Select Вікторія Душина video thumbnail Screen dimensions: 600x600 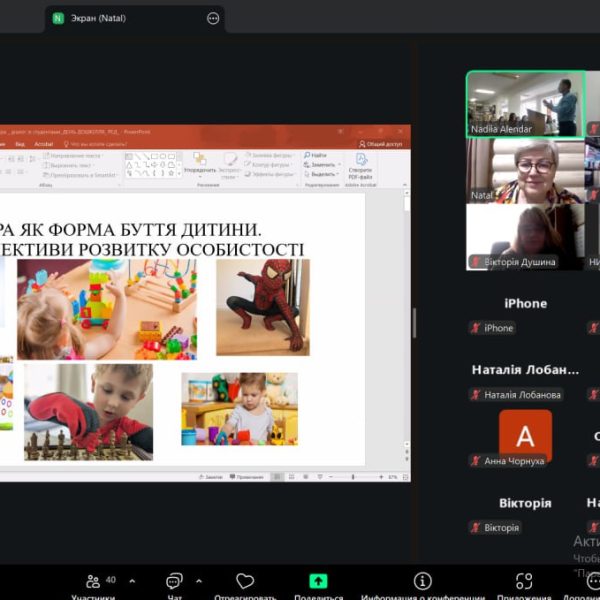click(x=525, y=236)
